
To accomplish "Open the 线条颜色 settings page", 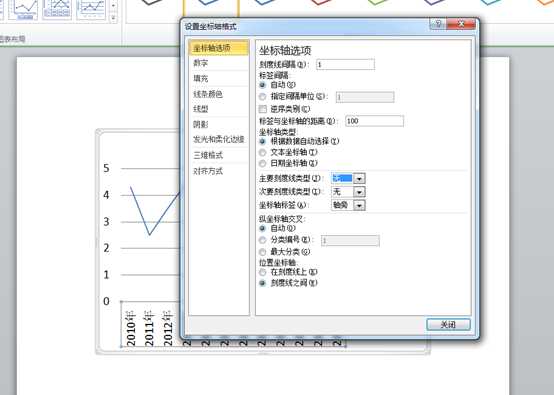I will [219, 94].
